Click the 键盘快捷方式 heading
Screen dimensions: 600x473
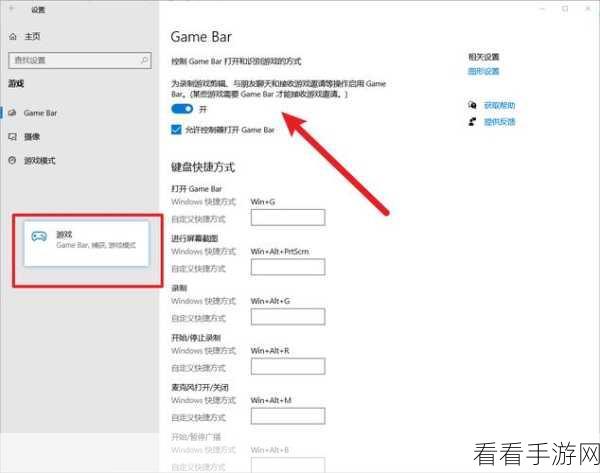click(203, 167)
